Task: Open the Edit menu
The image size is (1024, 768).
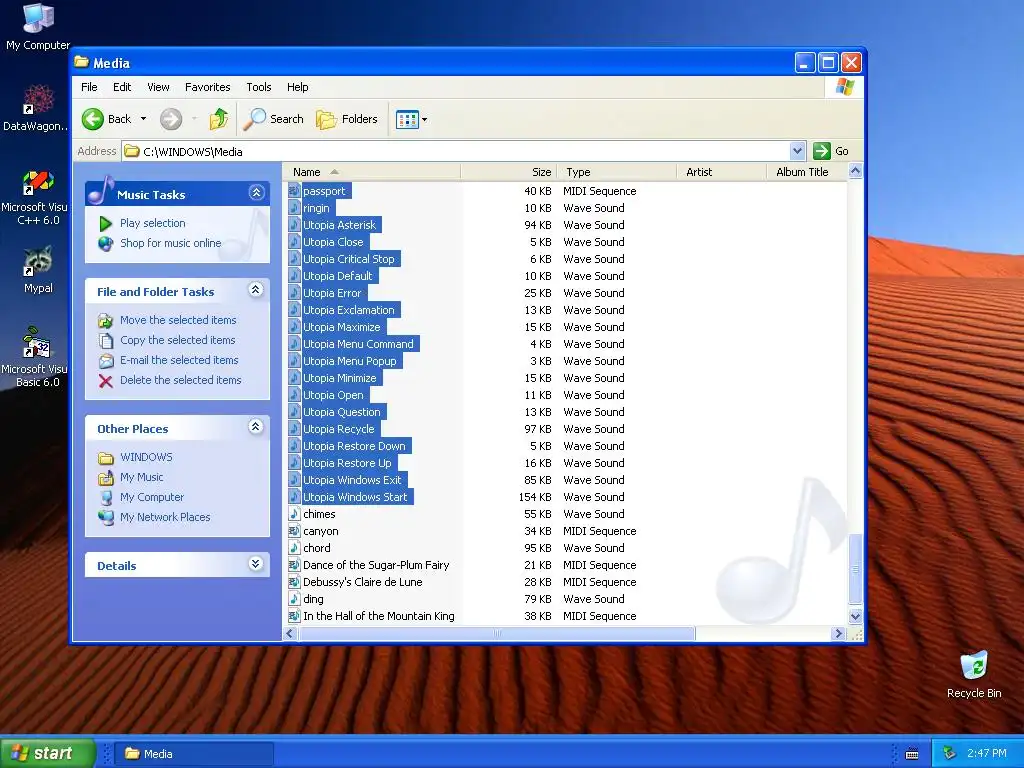Action: 121,87
